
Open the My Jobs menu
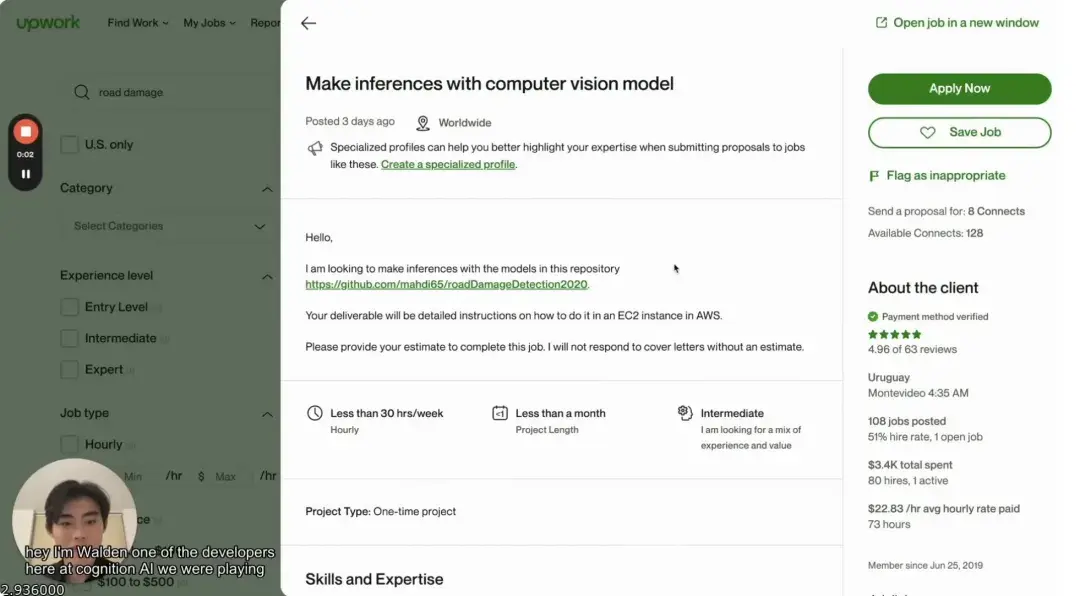pos(209,23)
